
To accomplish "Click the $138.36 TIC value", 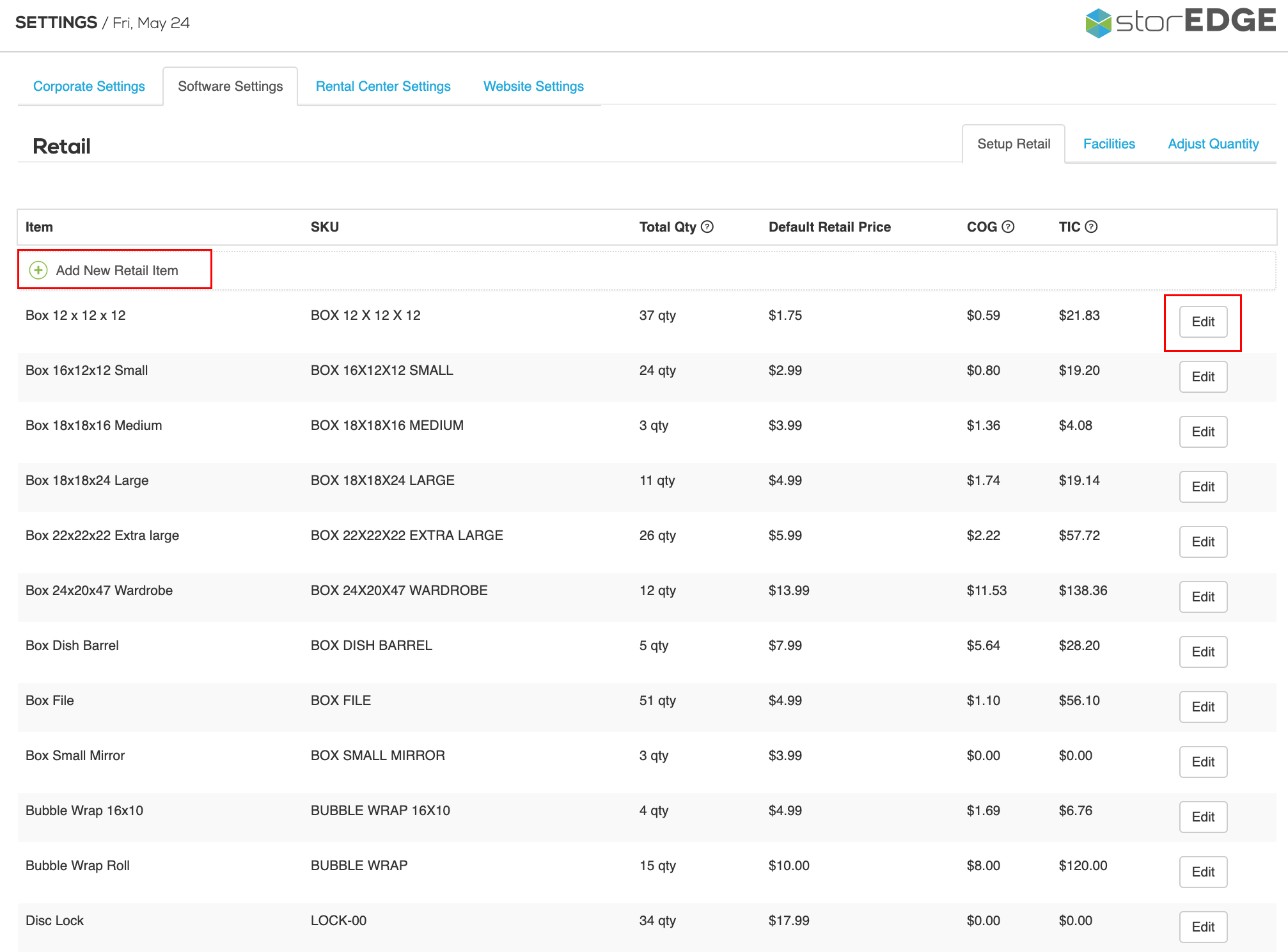I will point(1083,591).
